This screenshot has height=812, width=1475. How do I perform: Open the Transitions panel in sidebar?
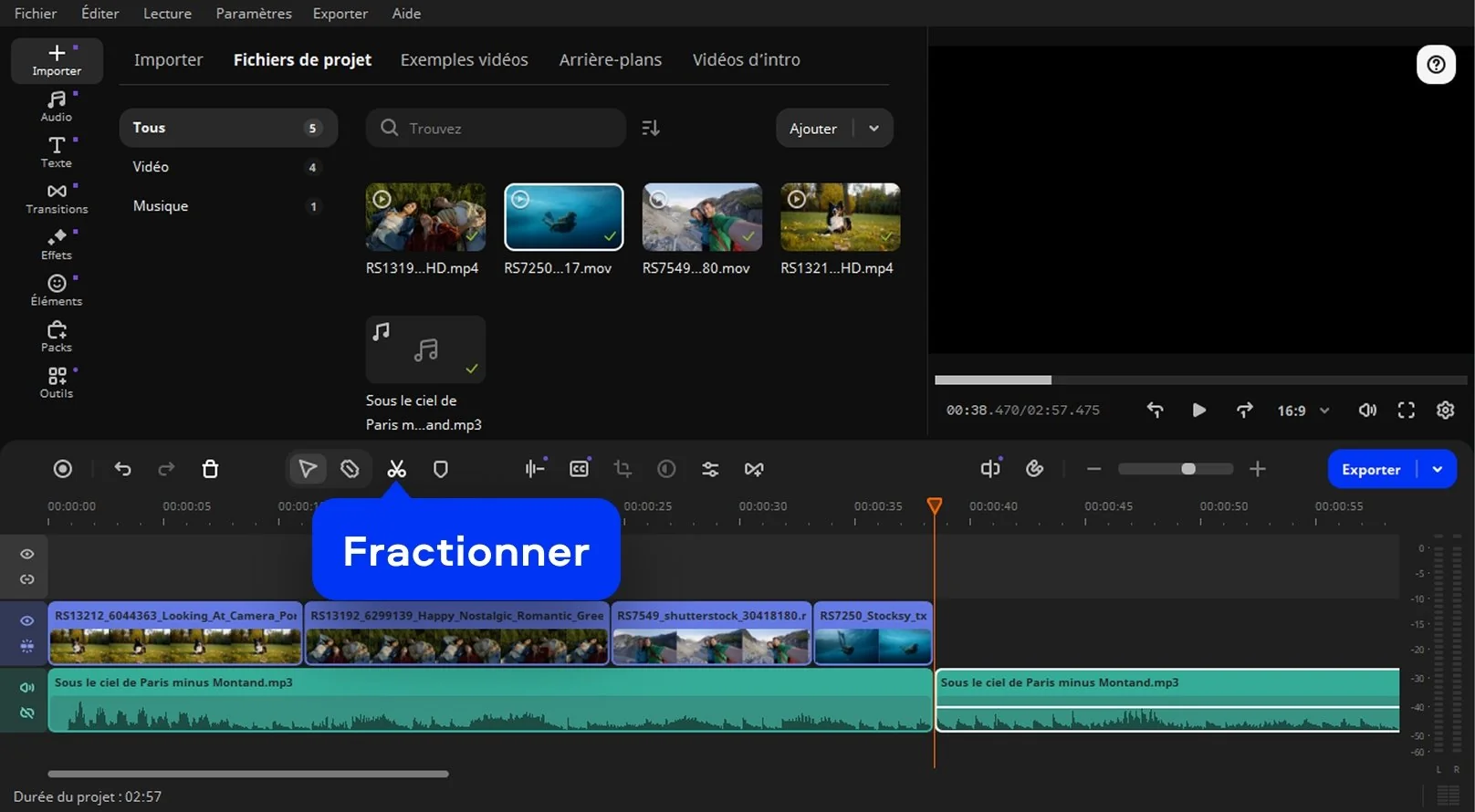coord(57,198)
